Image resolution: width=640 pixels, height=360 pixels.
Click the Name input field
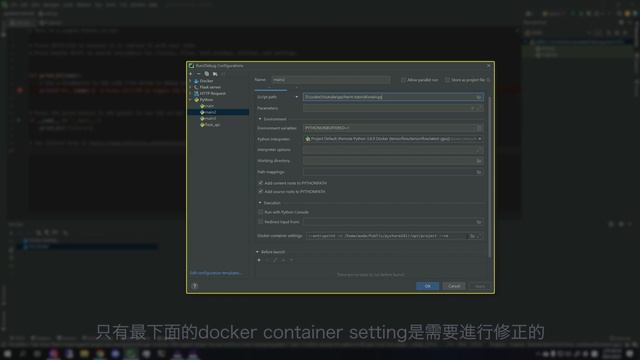coord(331,80)
